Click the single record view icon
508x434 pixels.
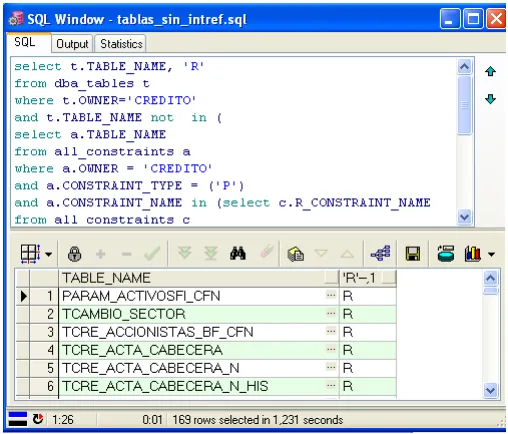pyautogui.click(x=295, y=254)
